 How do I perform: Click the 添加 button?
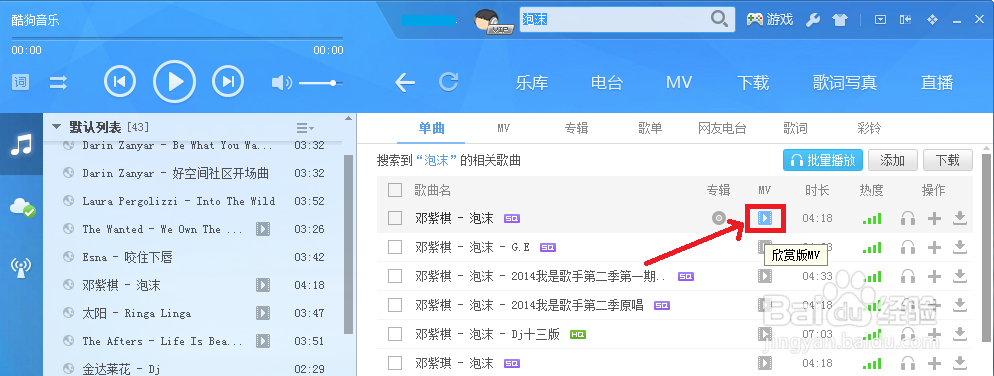893,160
